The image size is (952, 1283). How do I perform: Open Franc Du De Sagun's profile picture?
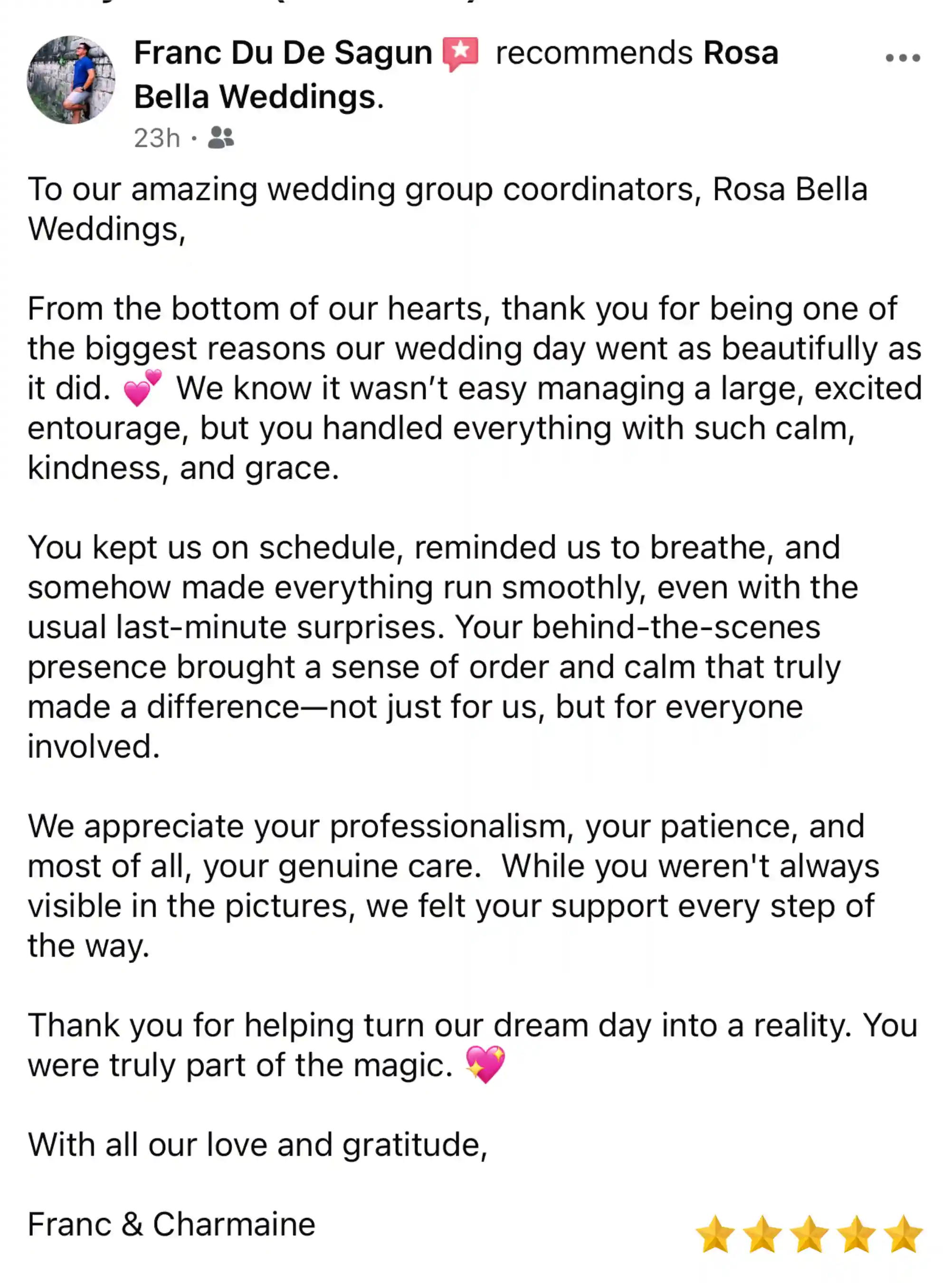coord(71,79)
